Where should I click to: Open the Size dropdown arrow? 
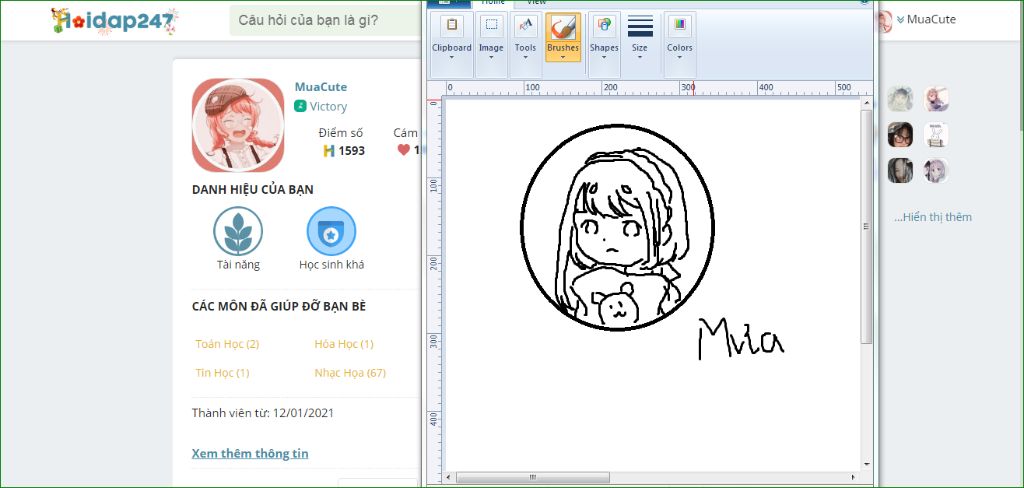[x=640, y=57]
